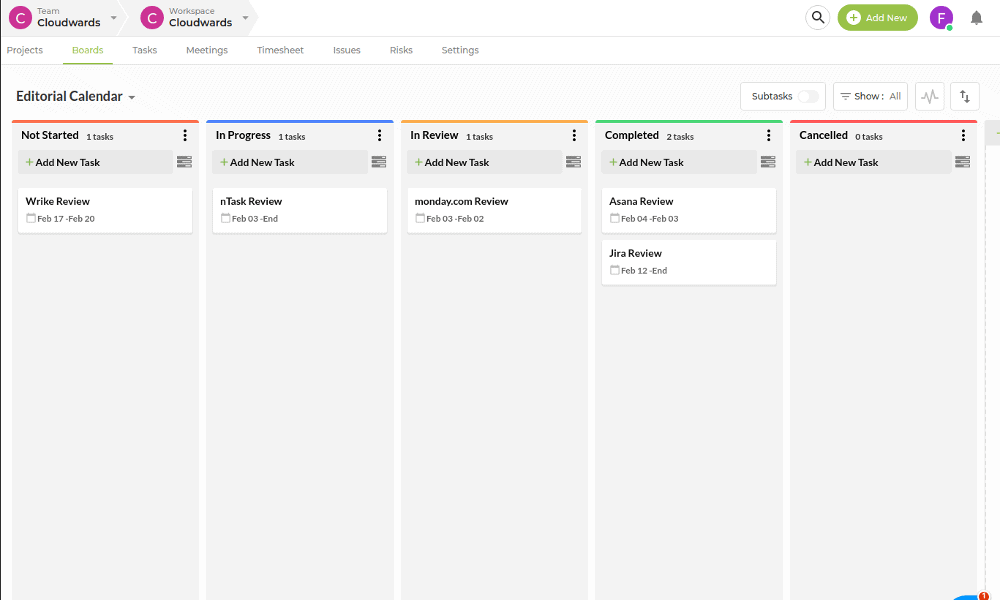Switch to the Tasks tab
The image size is (1000, 600).
[145, 50]
